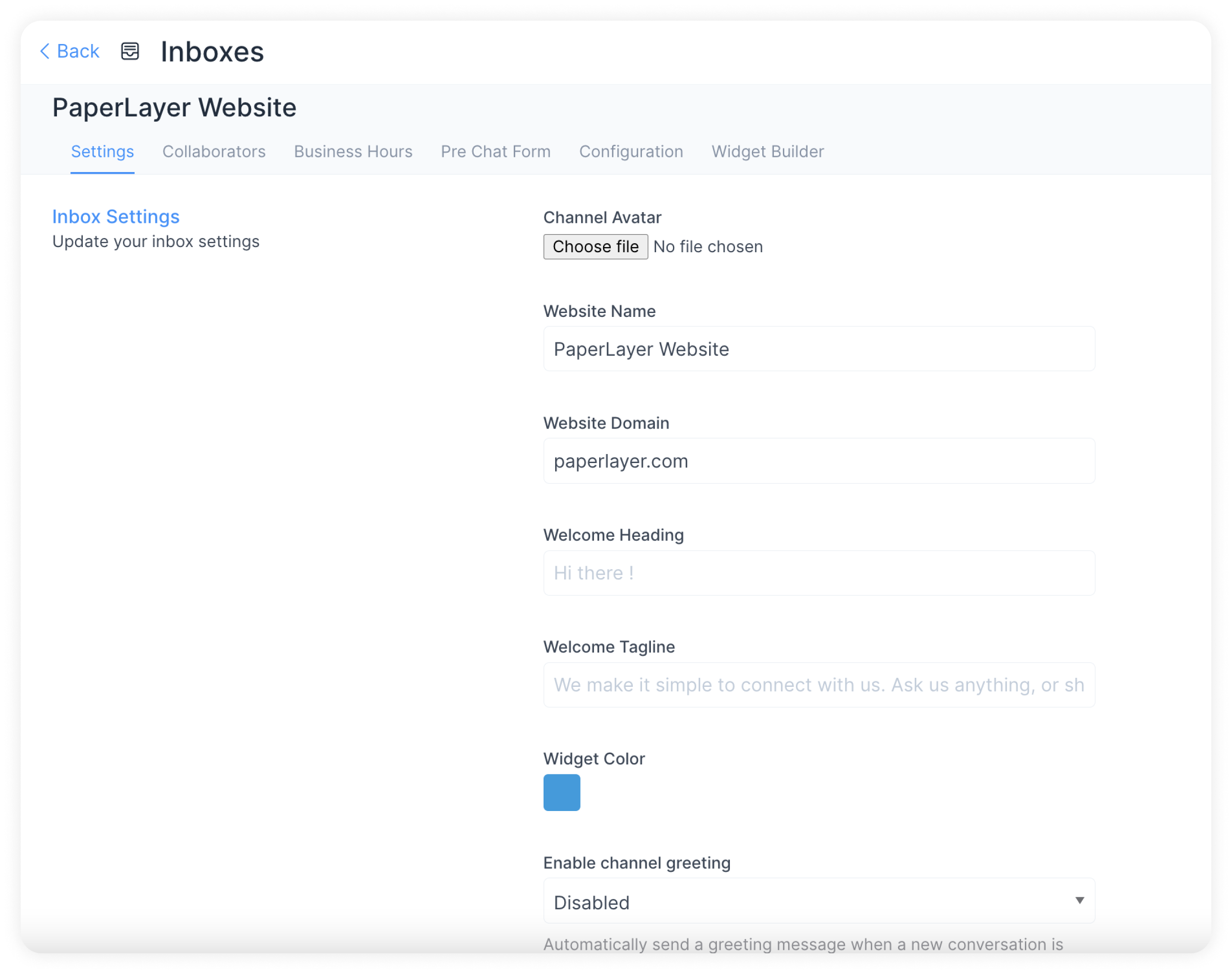Click the Widget Color label
Viewport: 1232px width, 974px height.
tap(594, 759)
